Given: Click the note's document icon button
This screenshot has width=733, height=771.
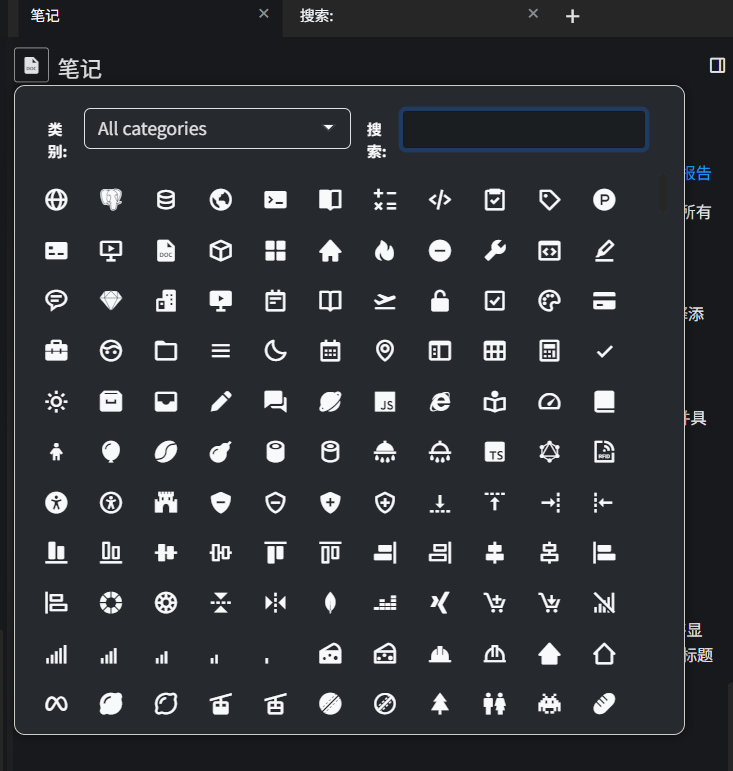Looking at the screenshot, I should [31, 65].
